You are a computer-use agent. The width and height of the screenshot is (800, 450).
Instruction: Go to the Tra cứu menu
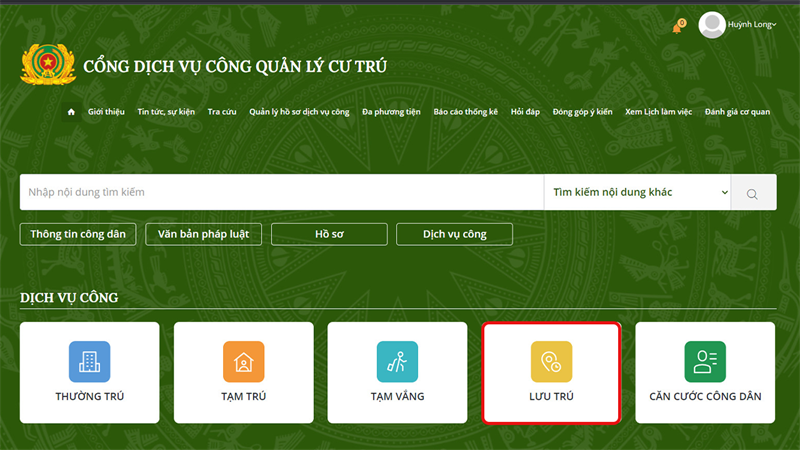(222, 112)
